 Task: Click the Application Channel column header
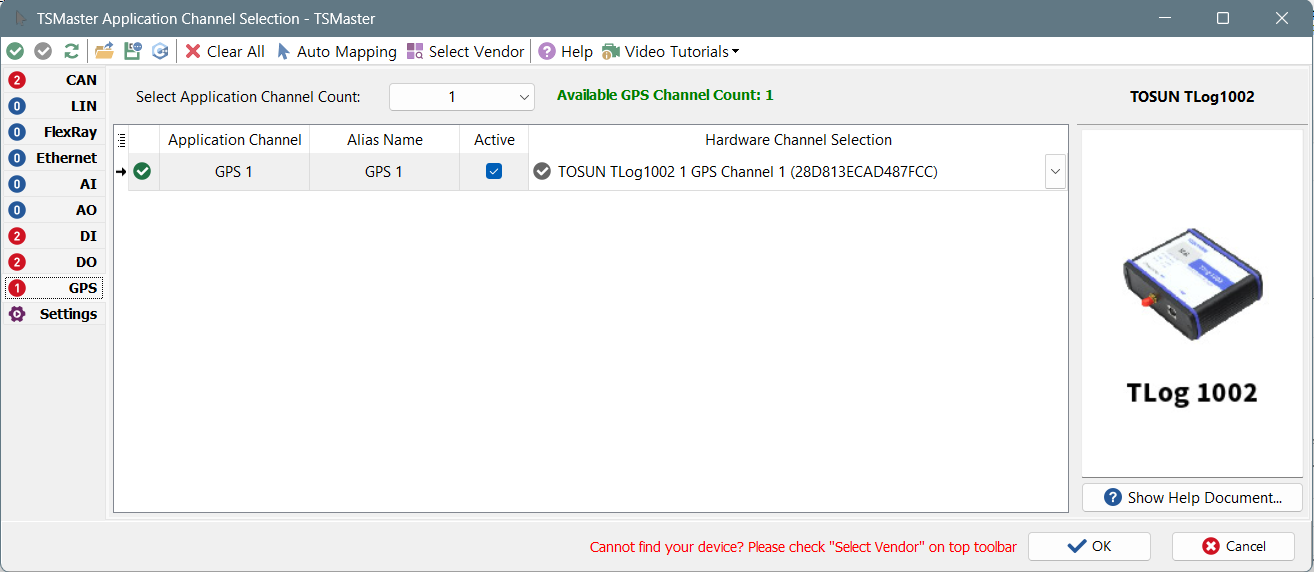click(234, 140)
